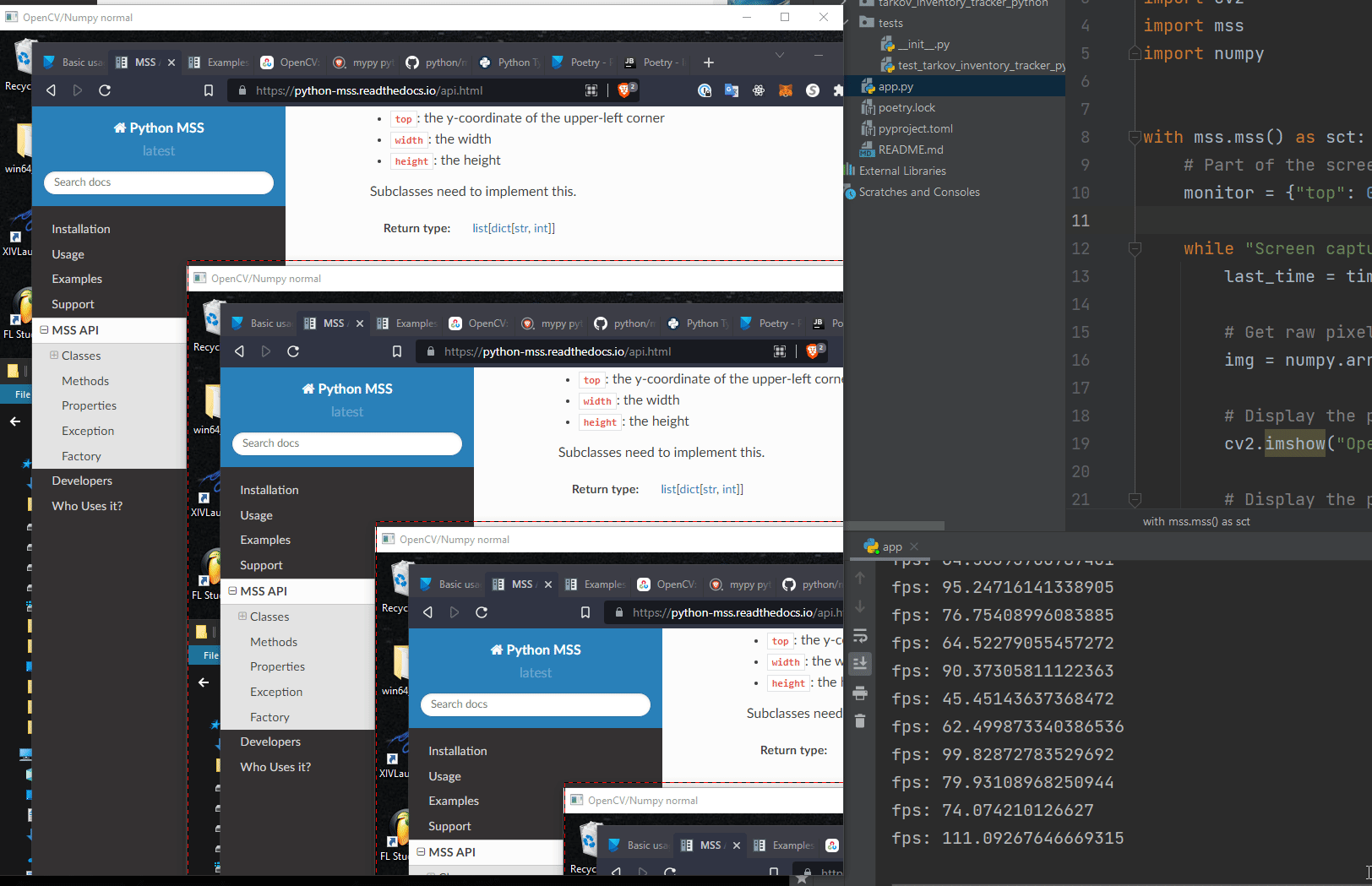Open README.md in the project tree
1372x886 pixels.
pos(911,149)
